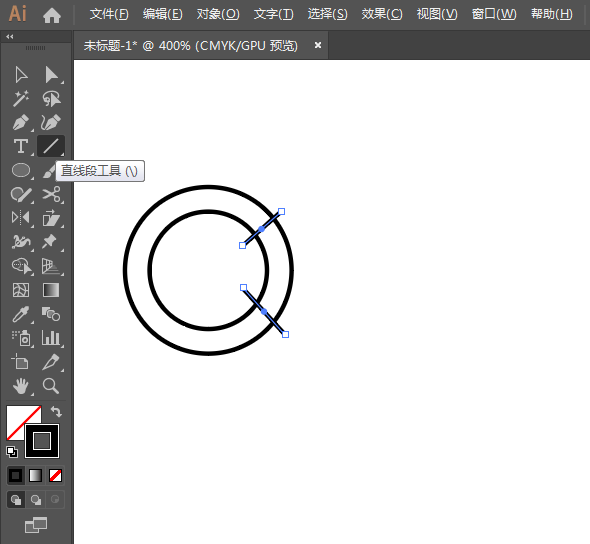Select the Selection tool (black arrow outline)
This screenshot has height=544, width=590.
[21, 74]
